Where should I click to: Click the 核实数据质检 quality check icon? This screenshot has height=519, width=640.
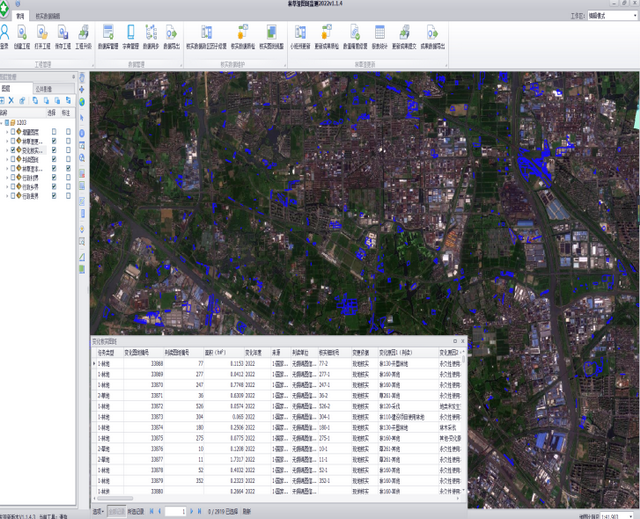[x=243, y=32]
